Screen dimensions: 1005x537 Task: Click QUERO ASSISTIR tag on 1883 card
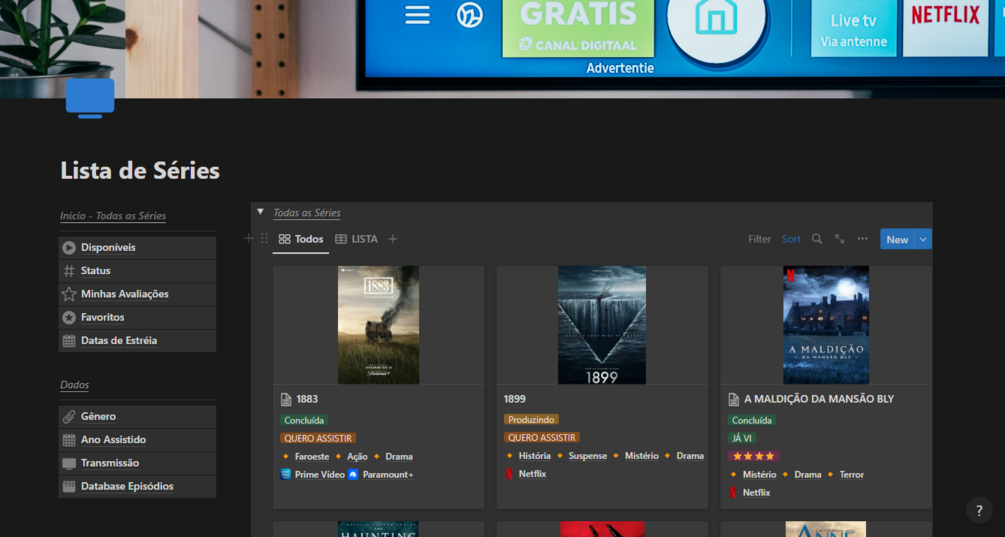[x=318, y=438]
